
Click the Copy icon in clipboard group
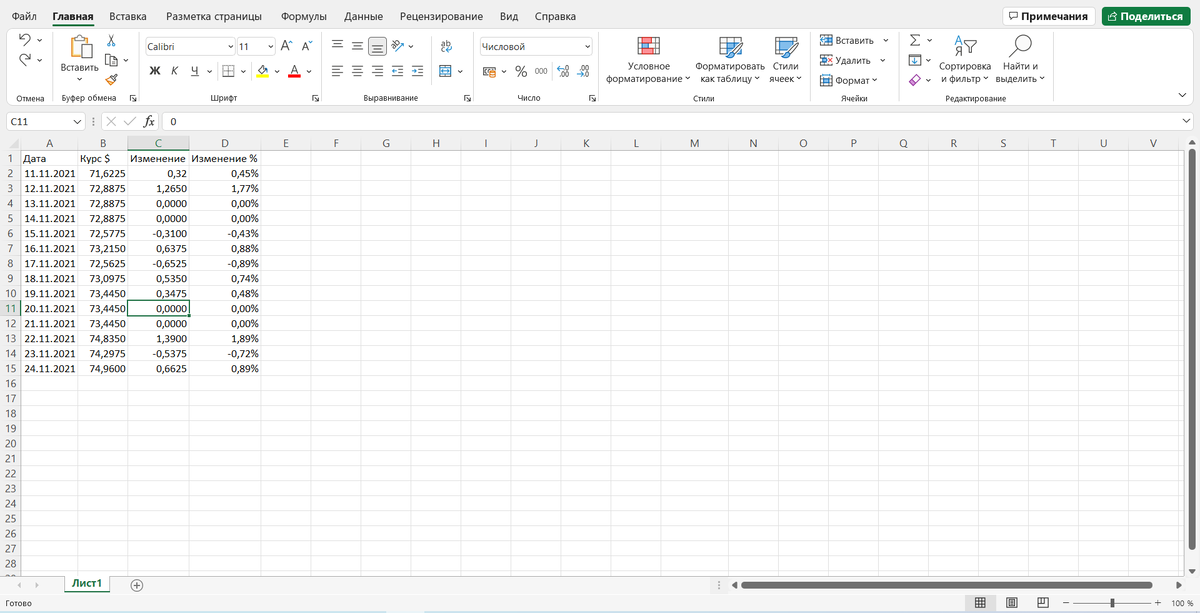pos(111,60)
